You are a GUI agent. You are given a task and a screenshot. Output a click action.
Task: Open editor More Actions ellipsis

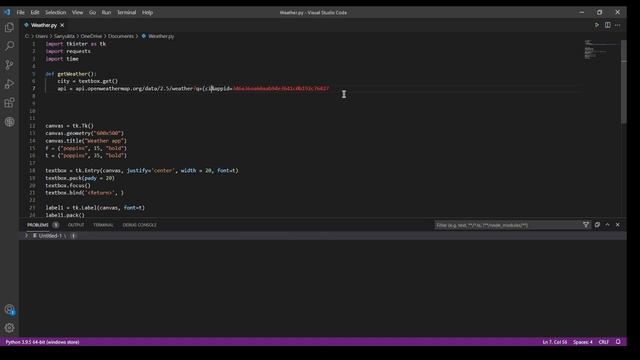(618, 25)
